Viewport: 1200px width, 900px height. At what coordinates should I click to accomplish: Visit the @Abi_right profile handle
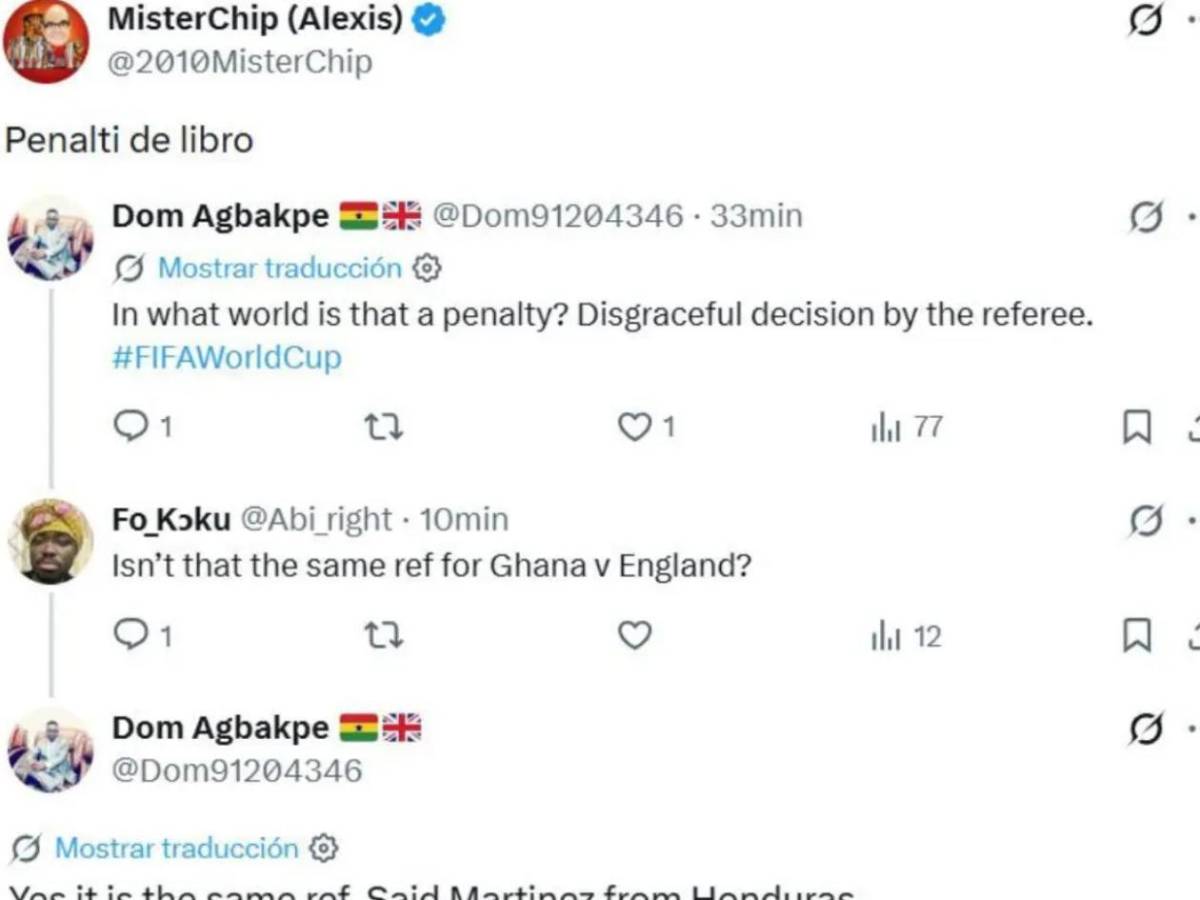click(317, 520)
